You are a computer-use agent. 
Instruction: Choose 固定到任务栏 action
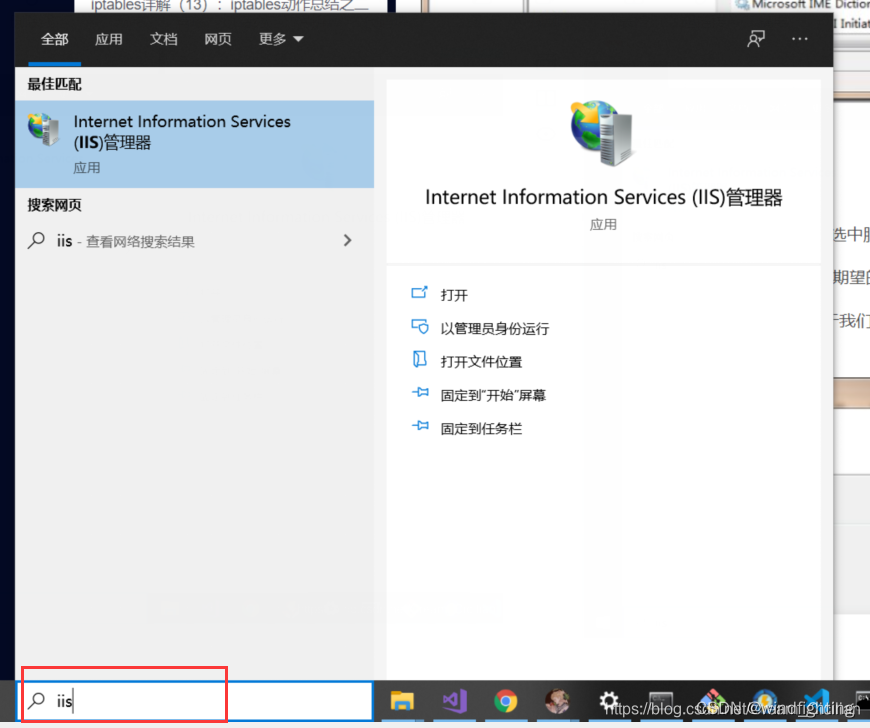pyautogui.click(x=481, y=428)
